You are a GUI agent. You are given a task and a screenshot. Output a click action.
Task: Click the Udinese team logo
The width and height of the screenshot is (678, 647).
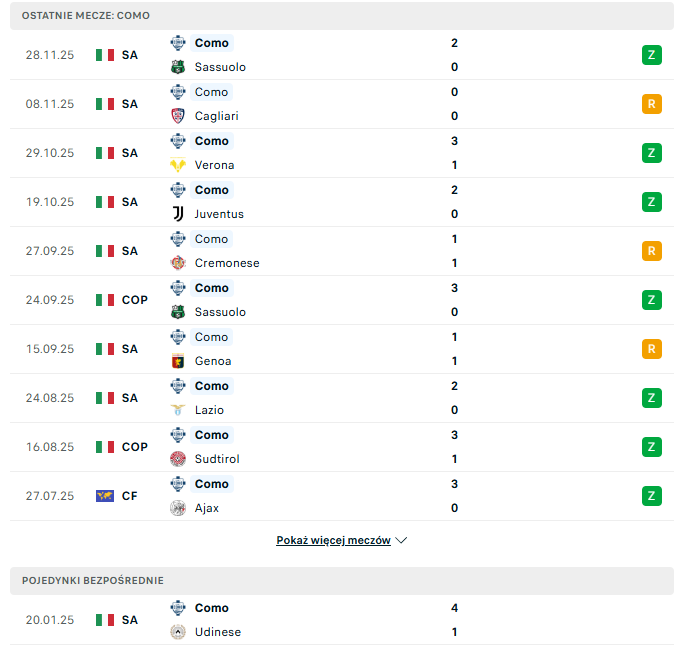tap(178, 632)
